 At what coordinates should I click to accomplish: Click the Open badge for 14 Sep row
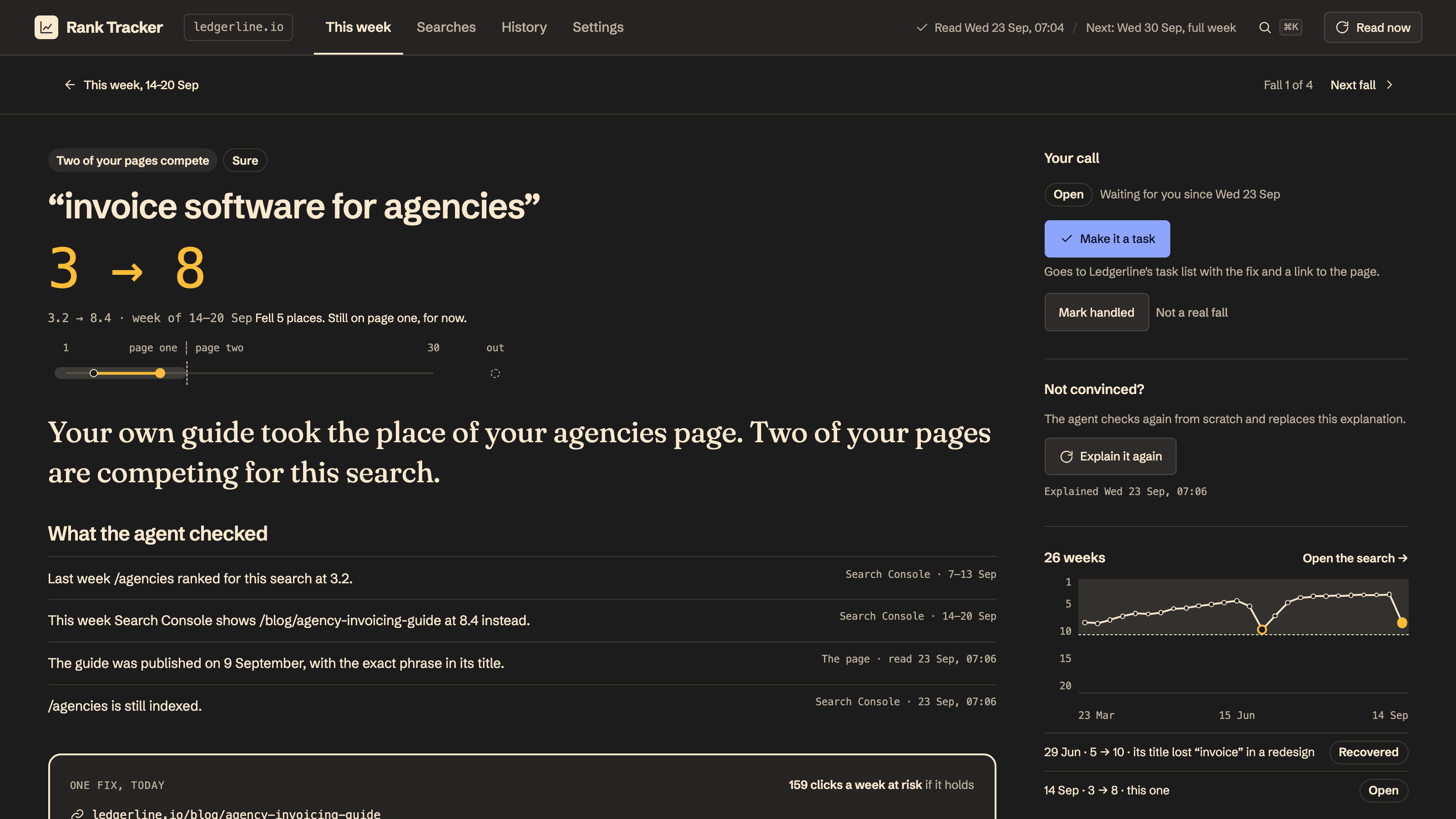(x=1384, y=790)
